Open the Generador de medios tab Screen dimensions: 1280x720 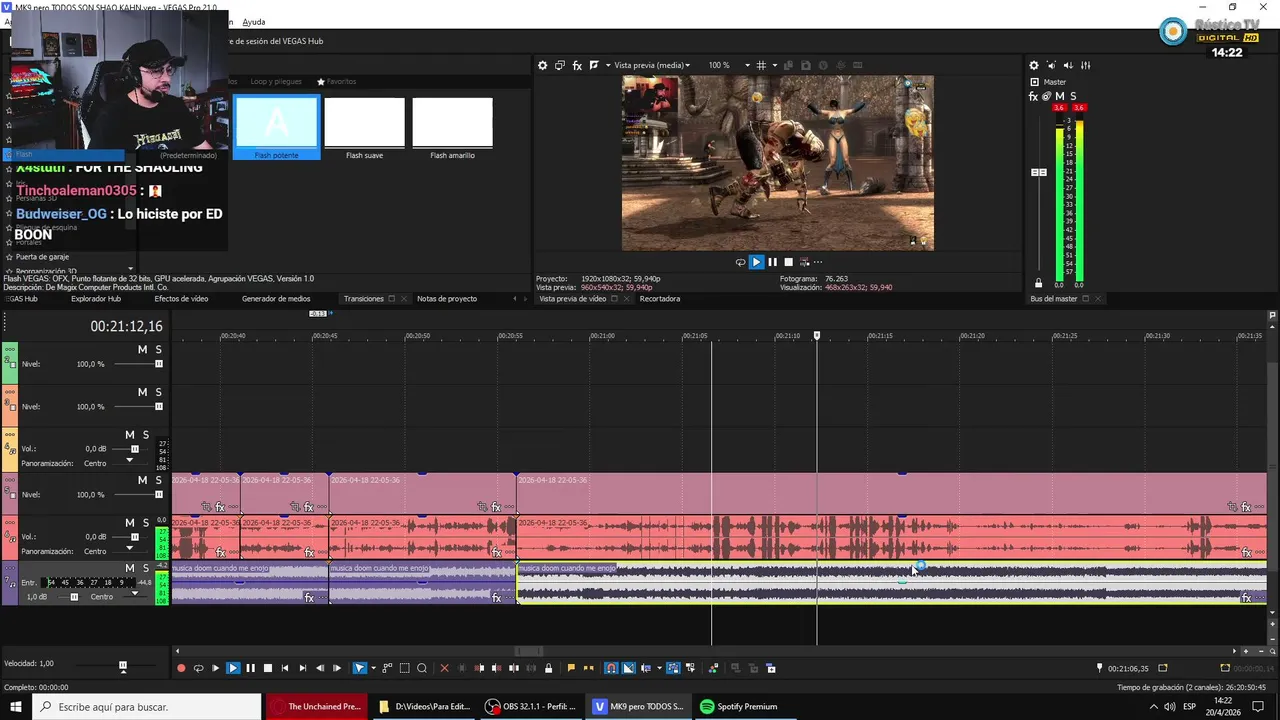(276, 299)
